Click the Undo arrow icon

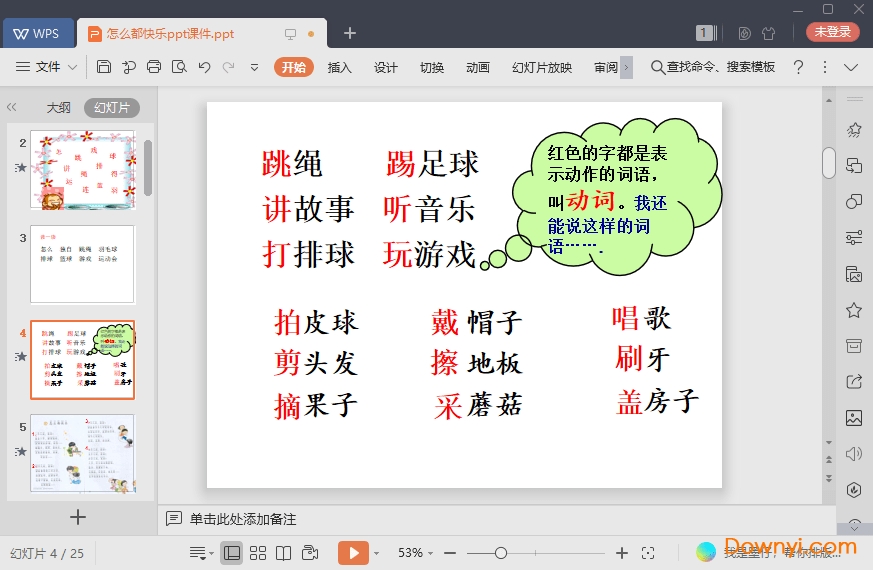(204, 67)
